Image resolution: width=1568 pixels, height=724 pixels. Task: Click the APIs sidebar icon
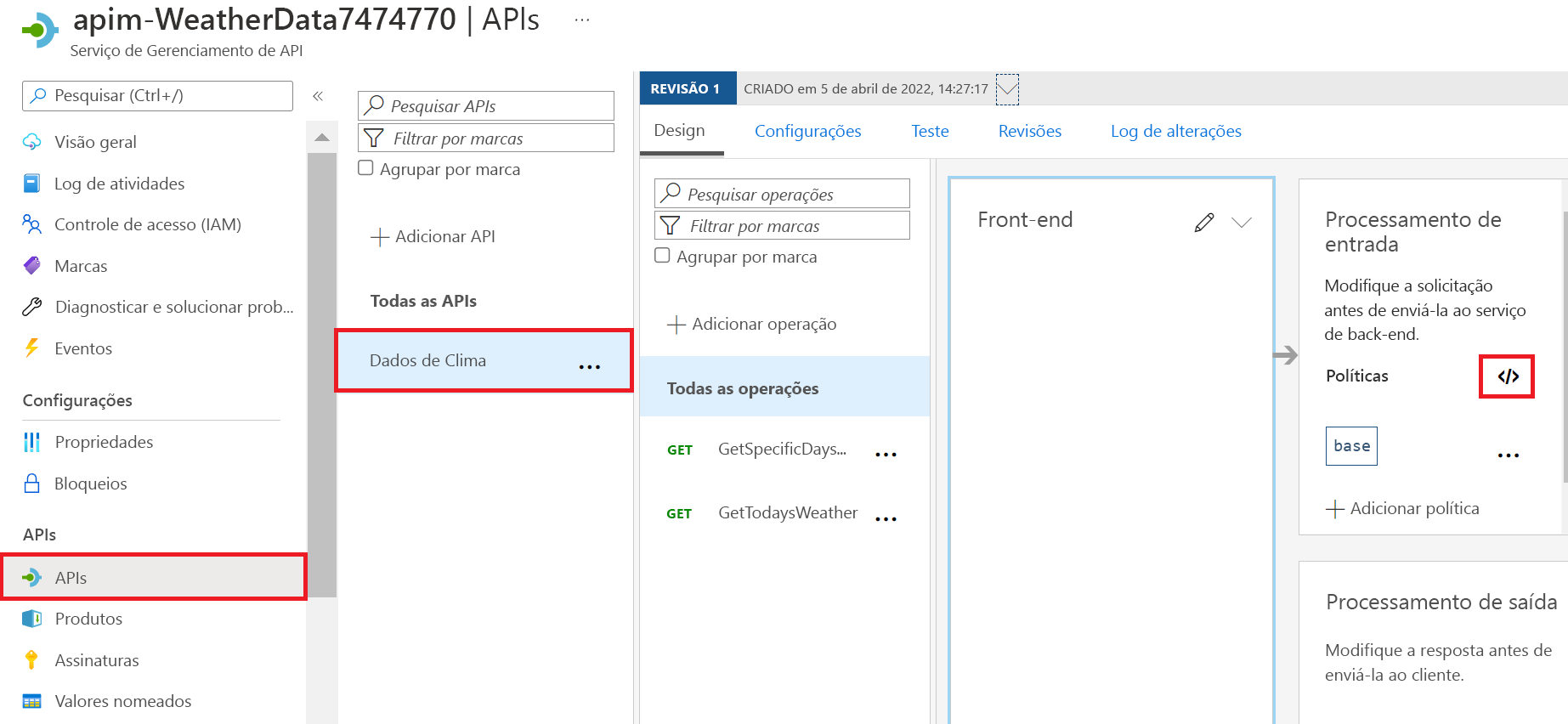click(31, 578)
